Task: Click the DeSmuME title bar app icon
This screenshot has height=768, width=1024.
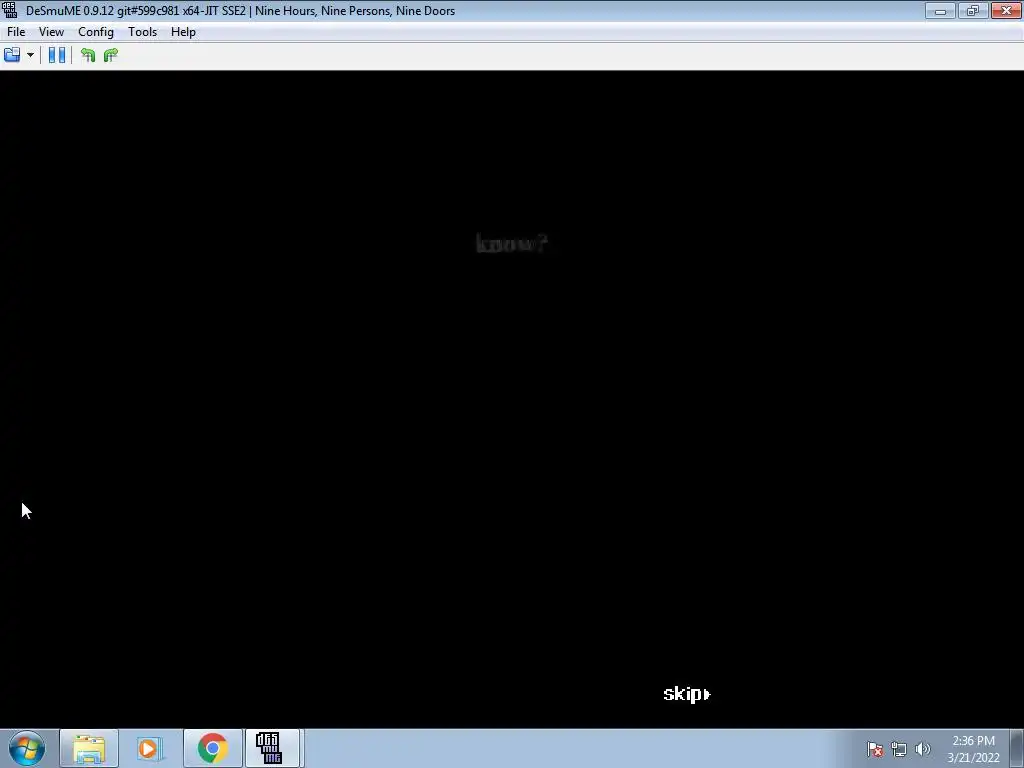Action: tap(10, 10)
